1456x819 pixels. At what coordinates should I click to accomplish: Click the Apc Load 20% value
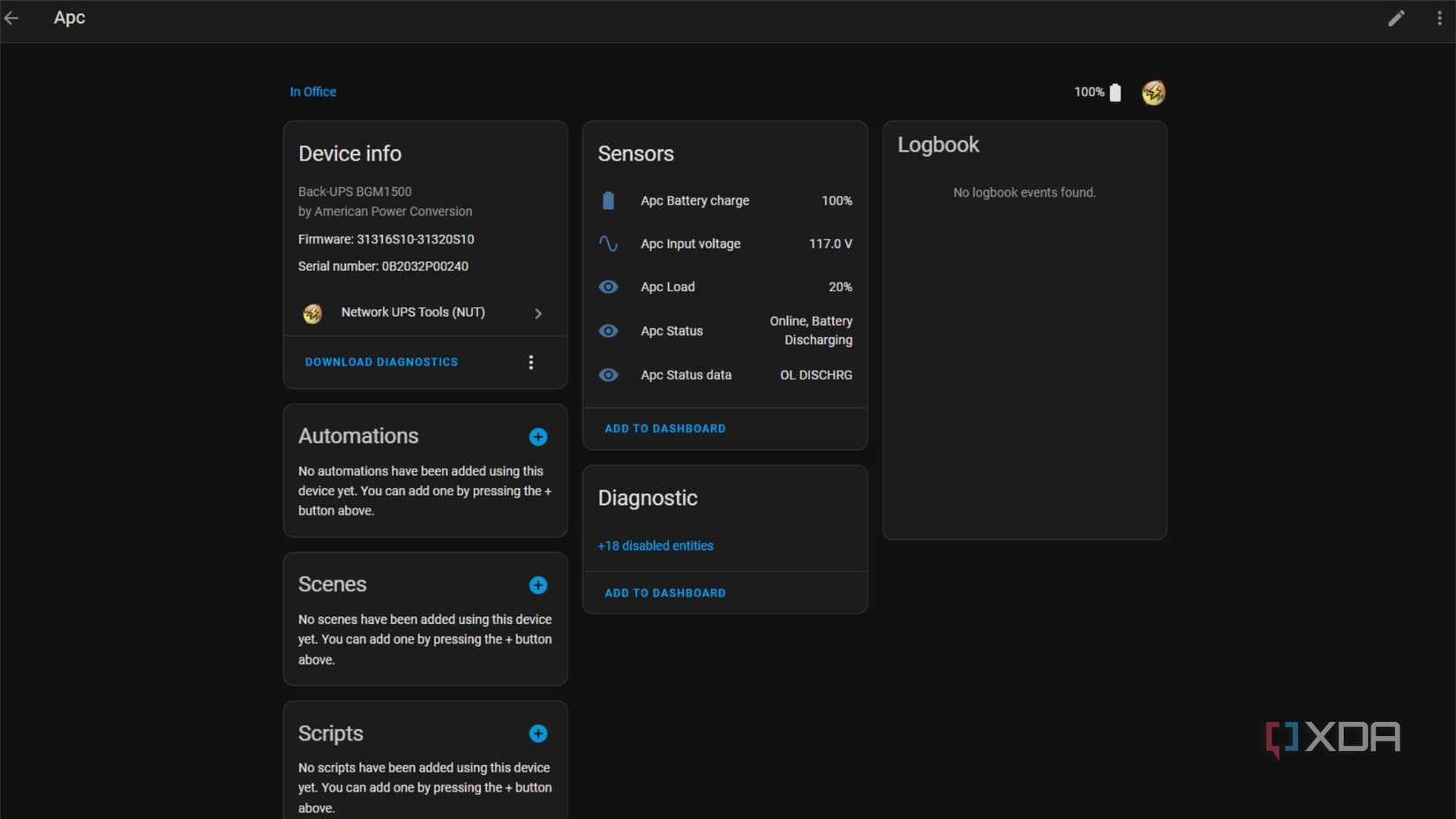(x=840, y=287)
